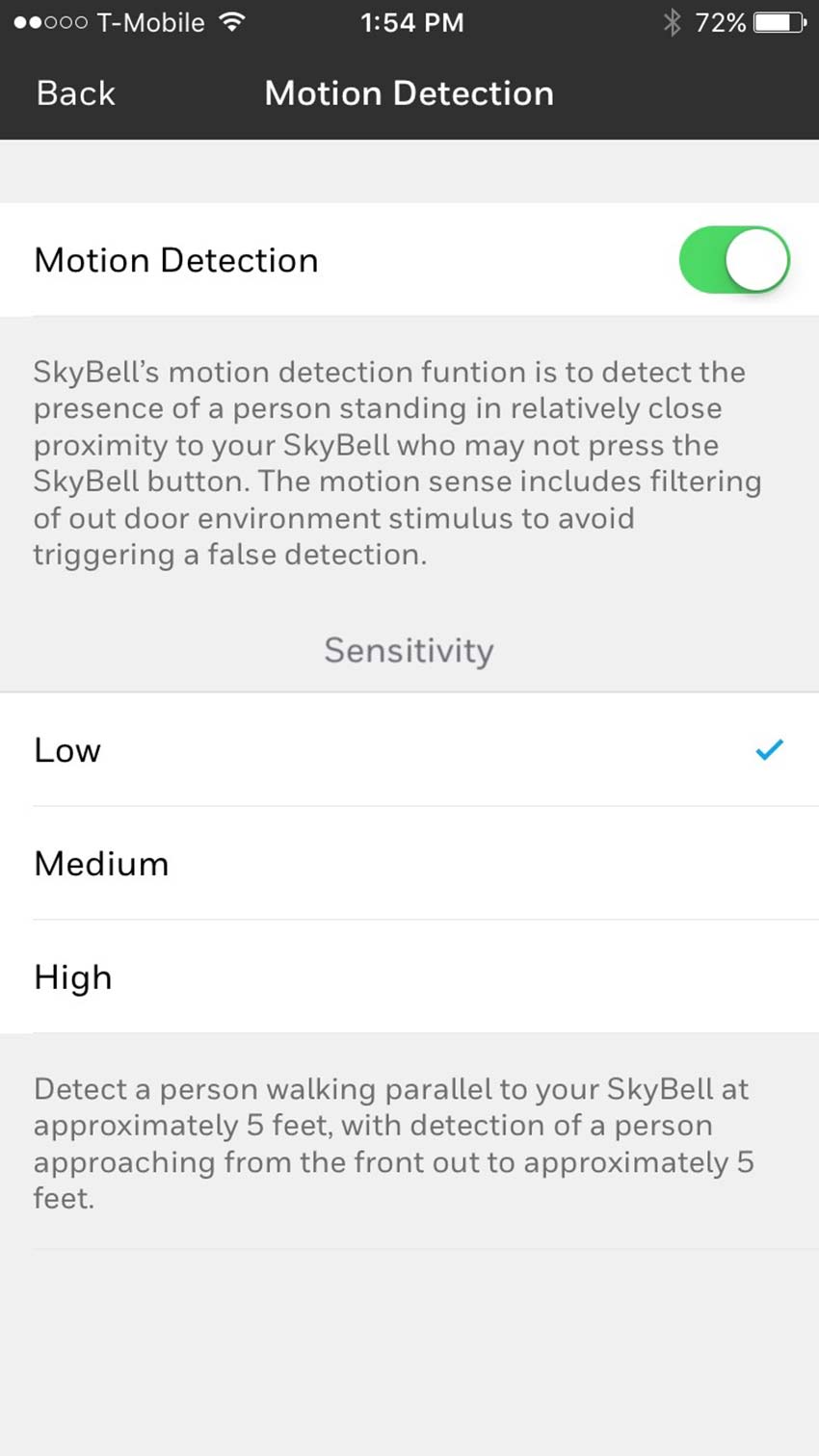Tap the 72% battery percentage
Screen dimensions: 819x1456
pyautogui.click(x=721, y=22)
